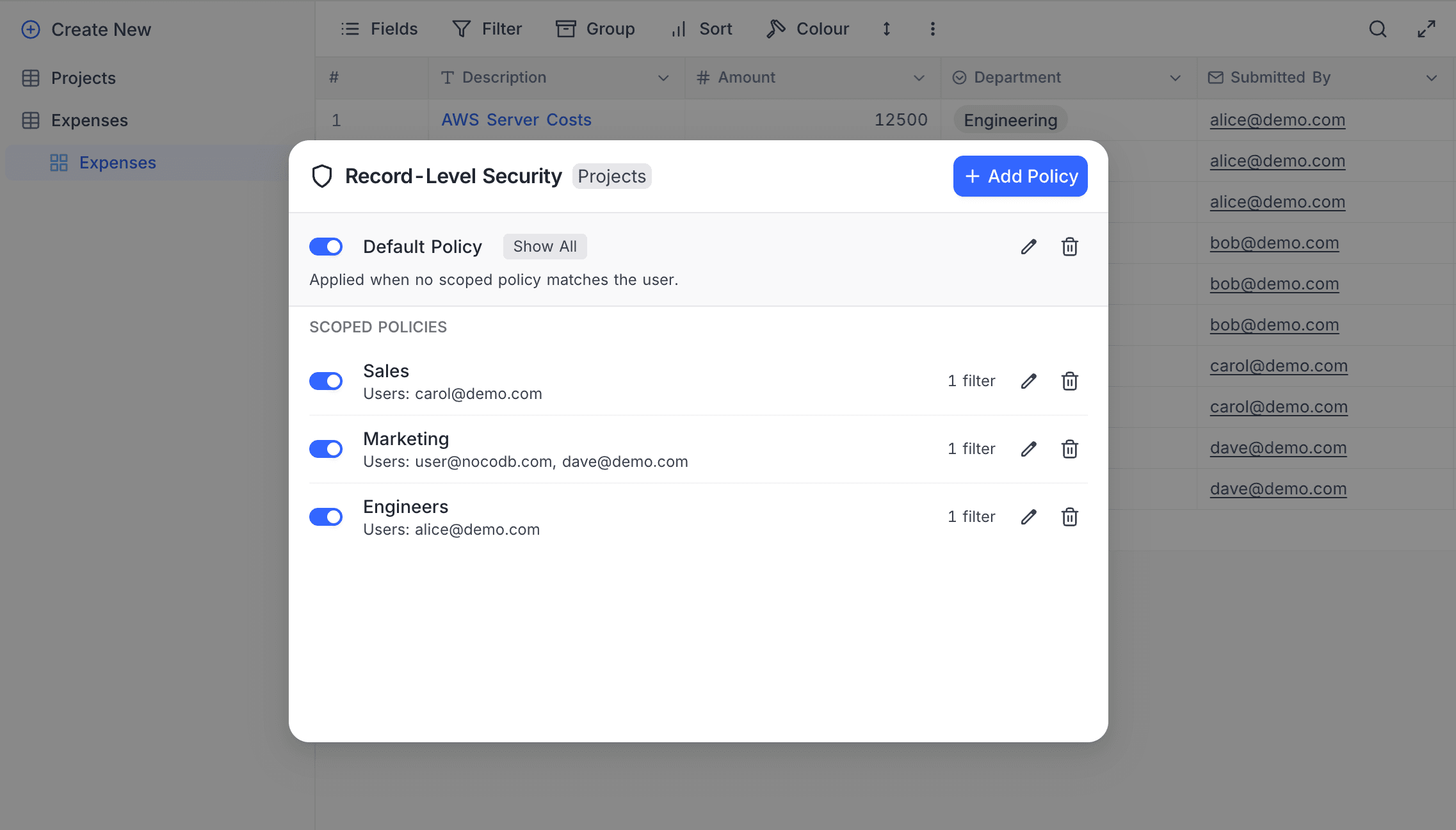Open the Sort options
The image size is (1456, 830).
678,29
